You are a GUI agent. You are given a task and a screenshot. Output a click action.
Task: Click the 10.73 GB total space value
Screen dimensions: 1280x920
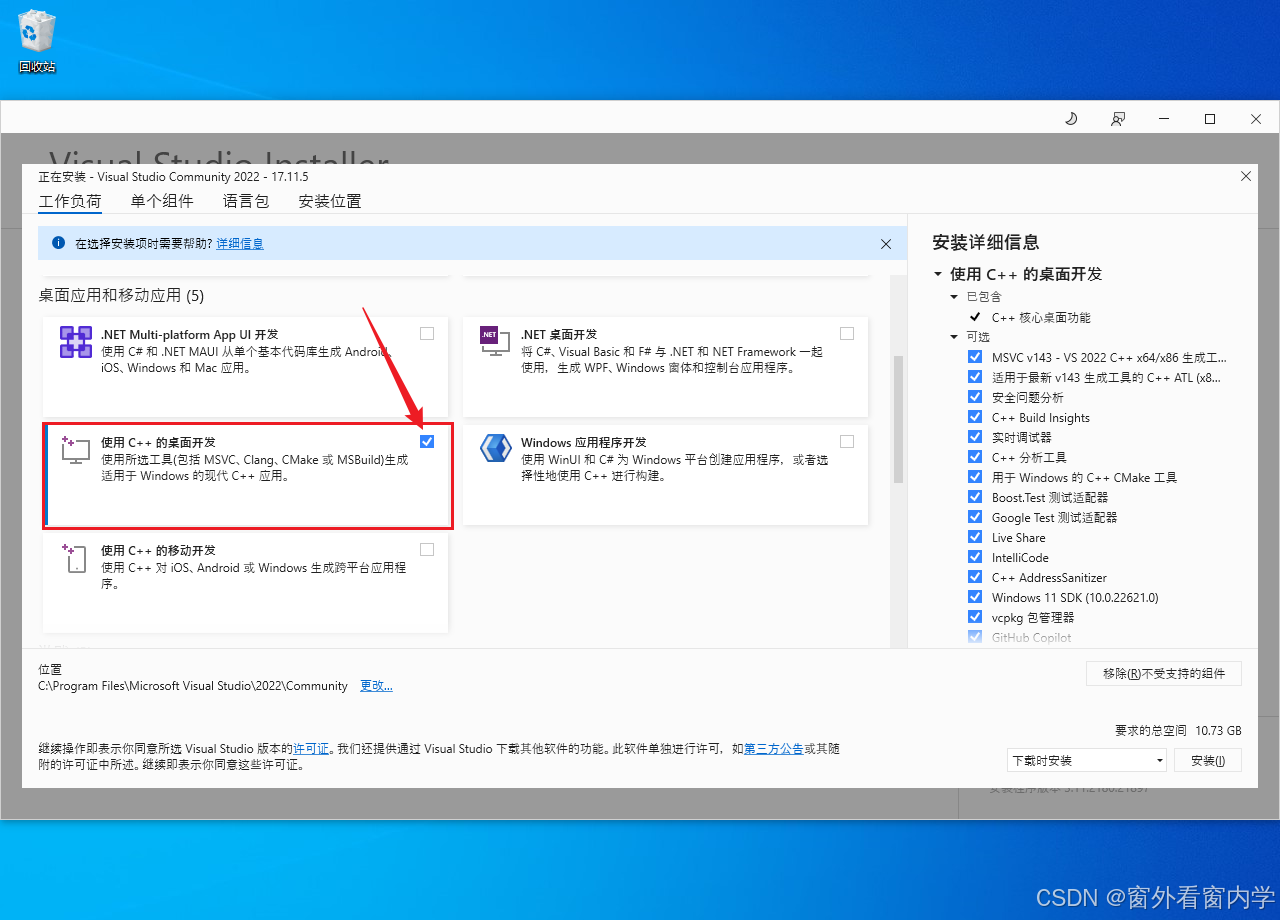pos(1218,730)
